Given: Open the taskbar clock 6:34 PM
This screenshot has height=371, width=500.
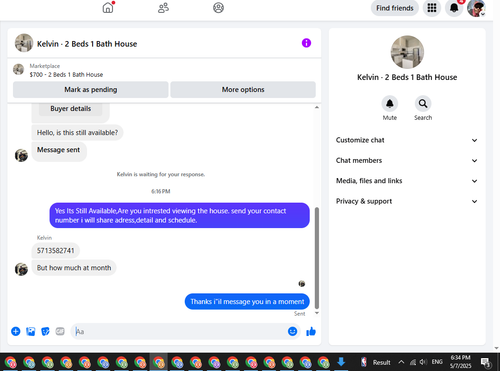Looking at the screenshot, I should (x=460, y=362).
